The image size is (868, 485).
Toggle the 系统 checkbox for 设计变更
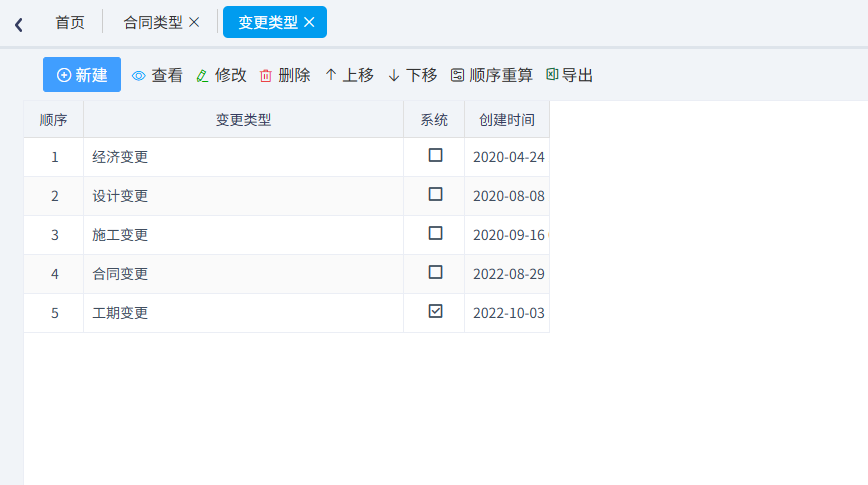coord(436,194)
